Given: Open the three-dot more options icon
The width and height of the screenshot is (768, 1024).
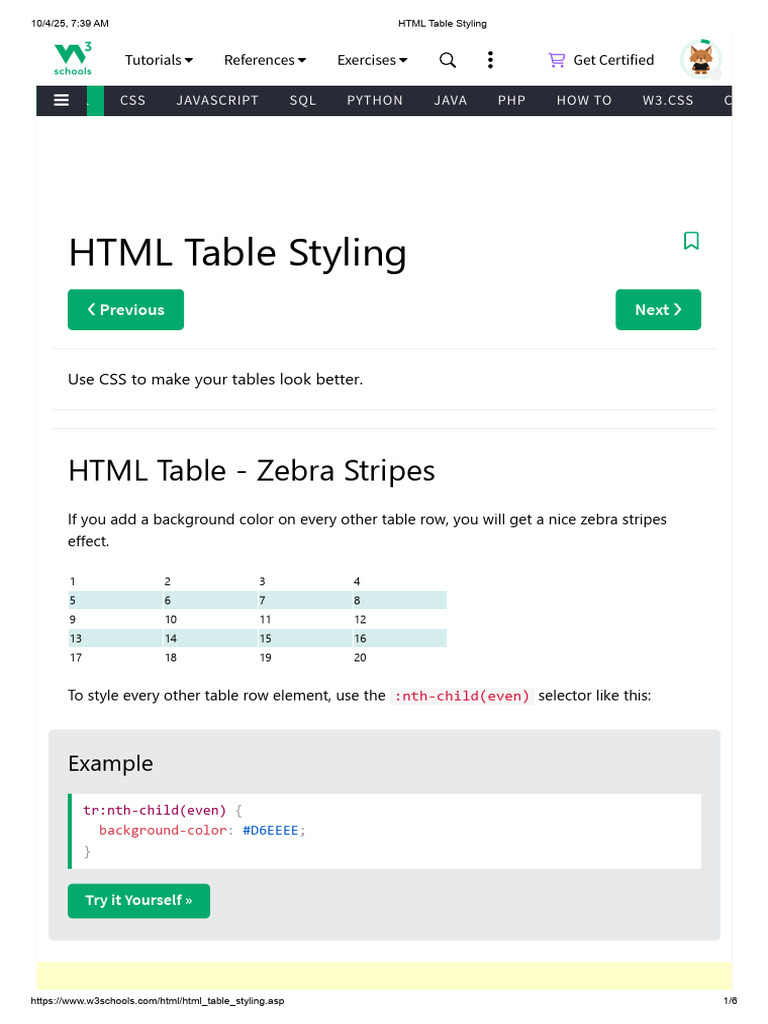Looking at the screenshot, I should tap(490, 60).
